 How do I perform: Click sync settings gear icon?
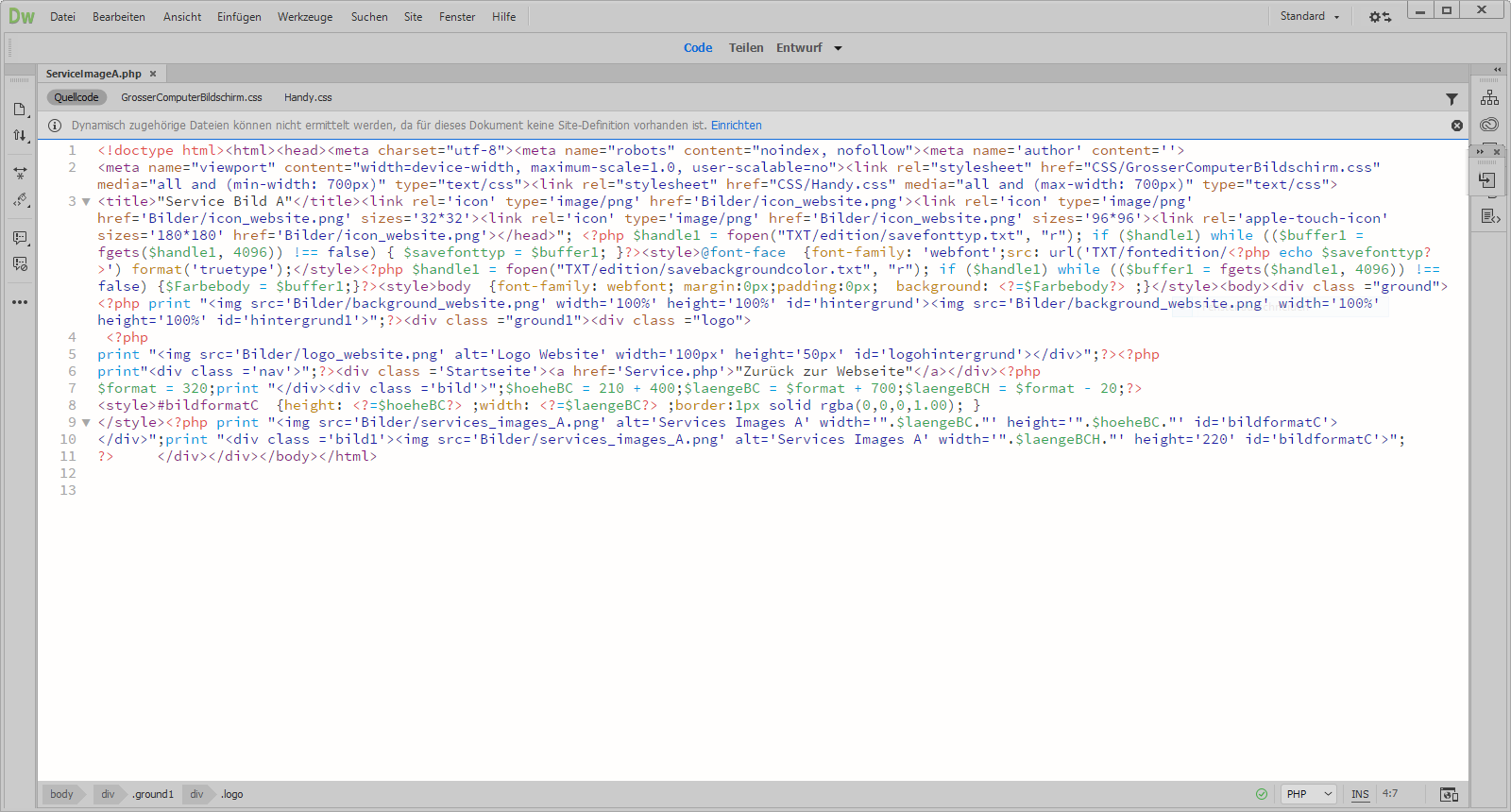click(x=1380, y=17)
